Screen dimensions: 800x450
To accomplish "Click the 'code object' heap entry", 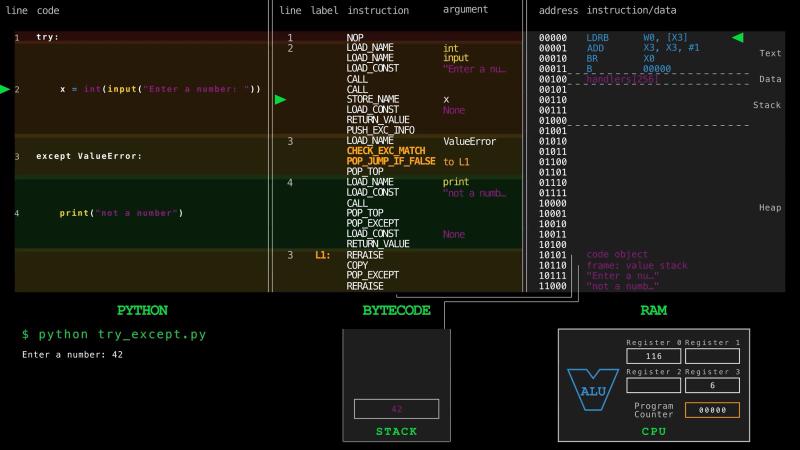I will click(617, 254).
